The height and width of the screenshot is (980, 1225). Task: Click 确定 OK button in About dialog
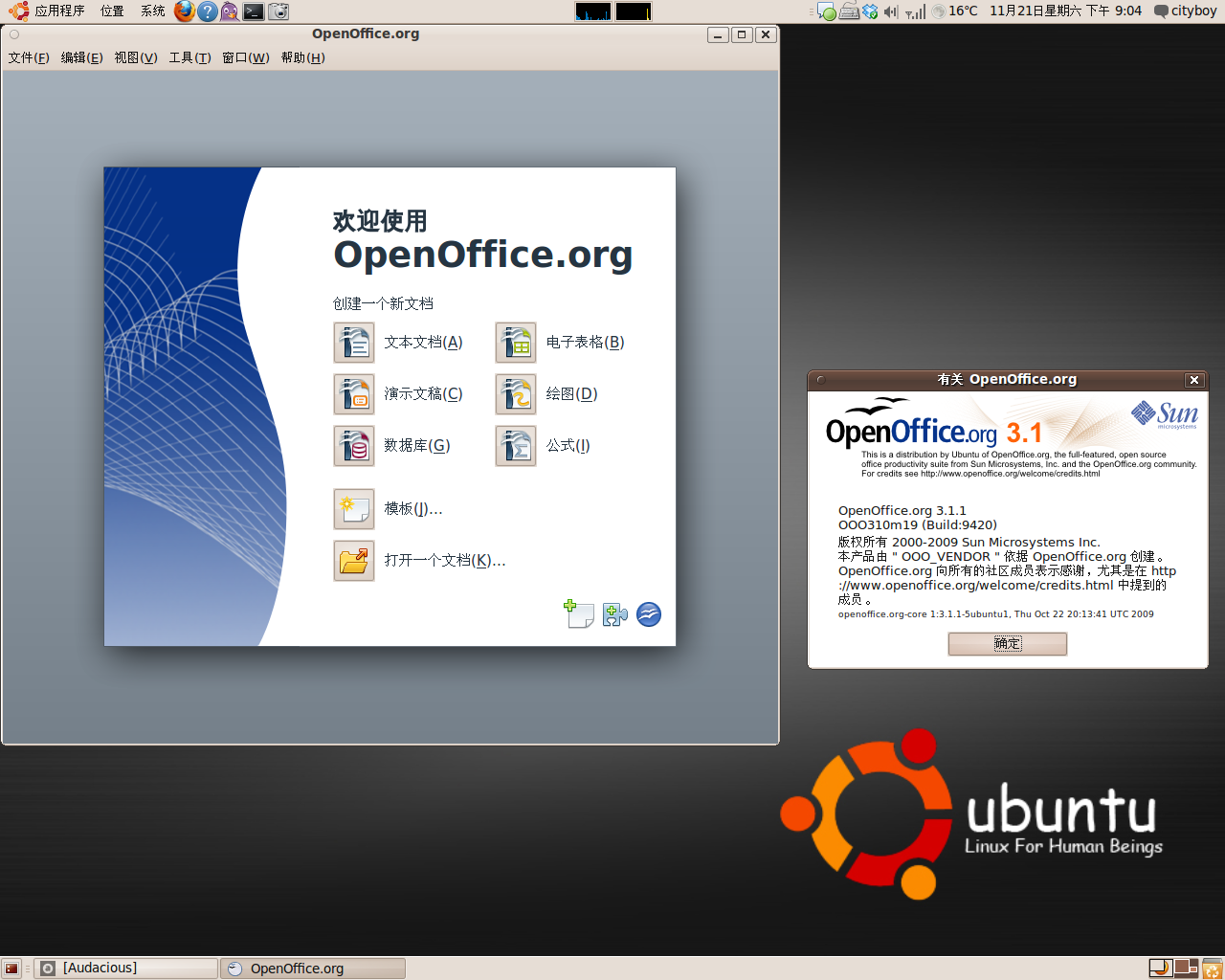click(1007, 643)
